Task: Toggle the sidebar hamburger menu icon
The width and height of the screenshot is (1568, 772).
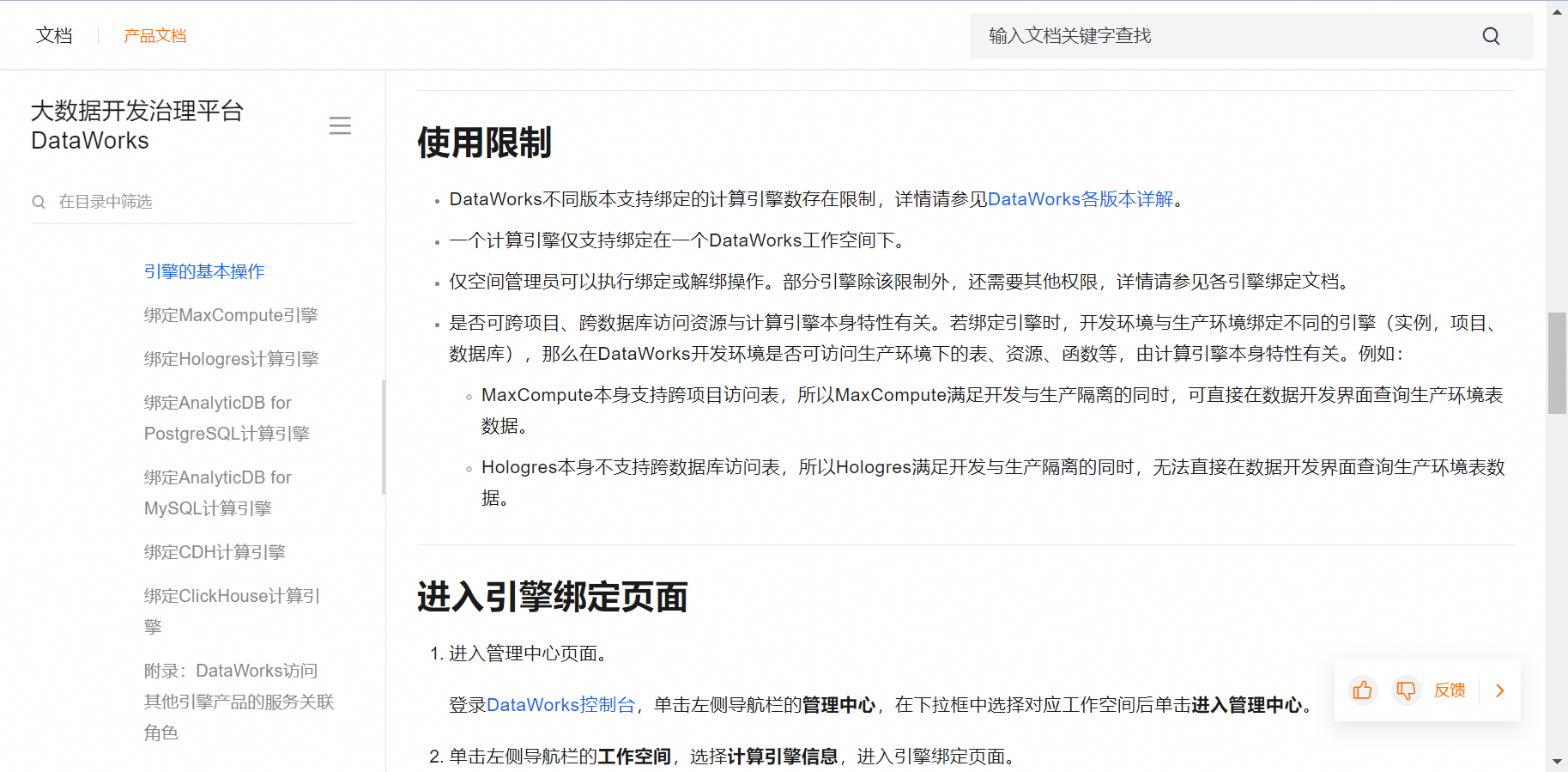Action: [340, 126]
